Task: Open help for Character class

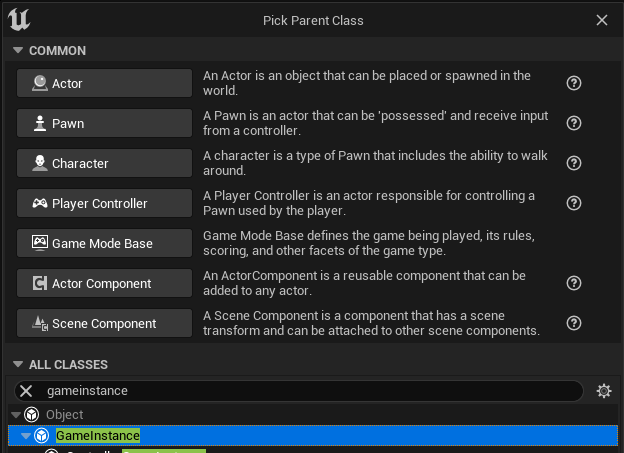Action: [x=574, y=164]
